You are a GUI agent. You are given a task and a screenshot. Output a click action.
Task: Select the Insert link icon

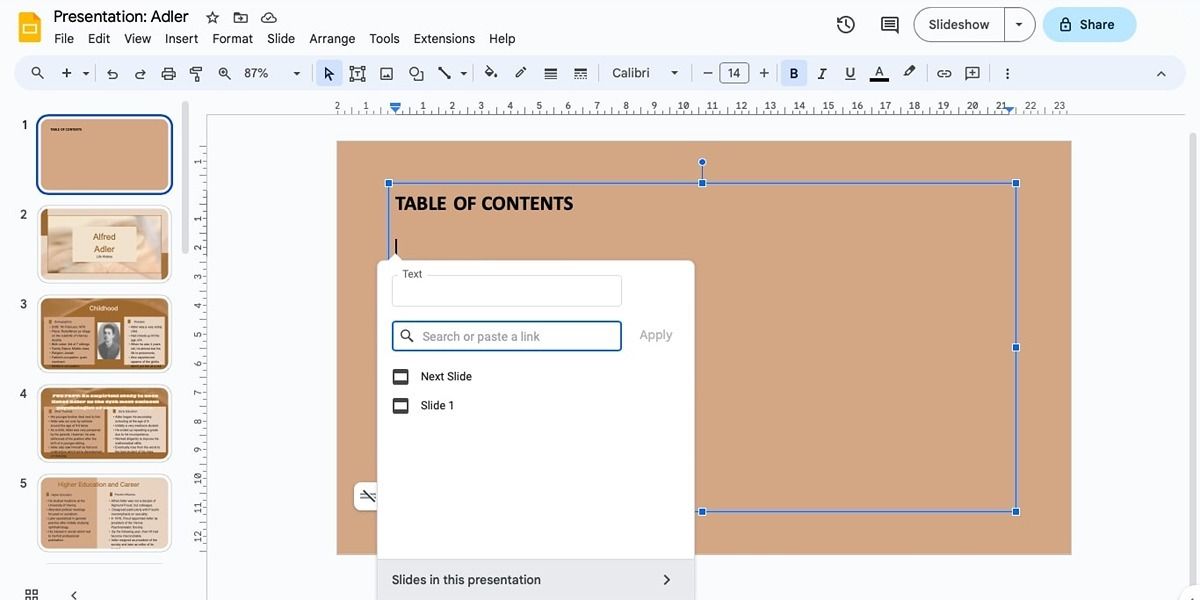(x=943, y=72)
